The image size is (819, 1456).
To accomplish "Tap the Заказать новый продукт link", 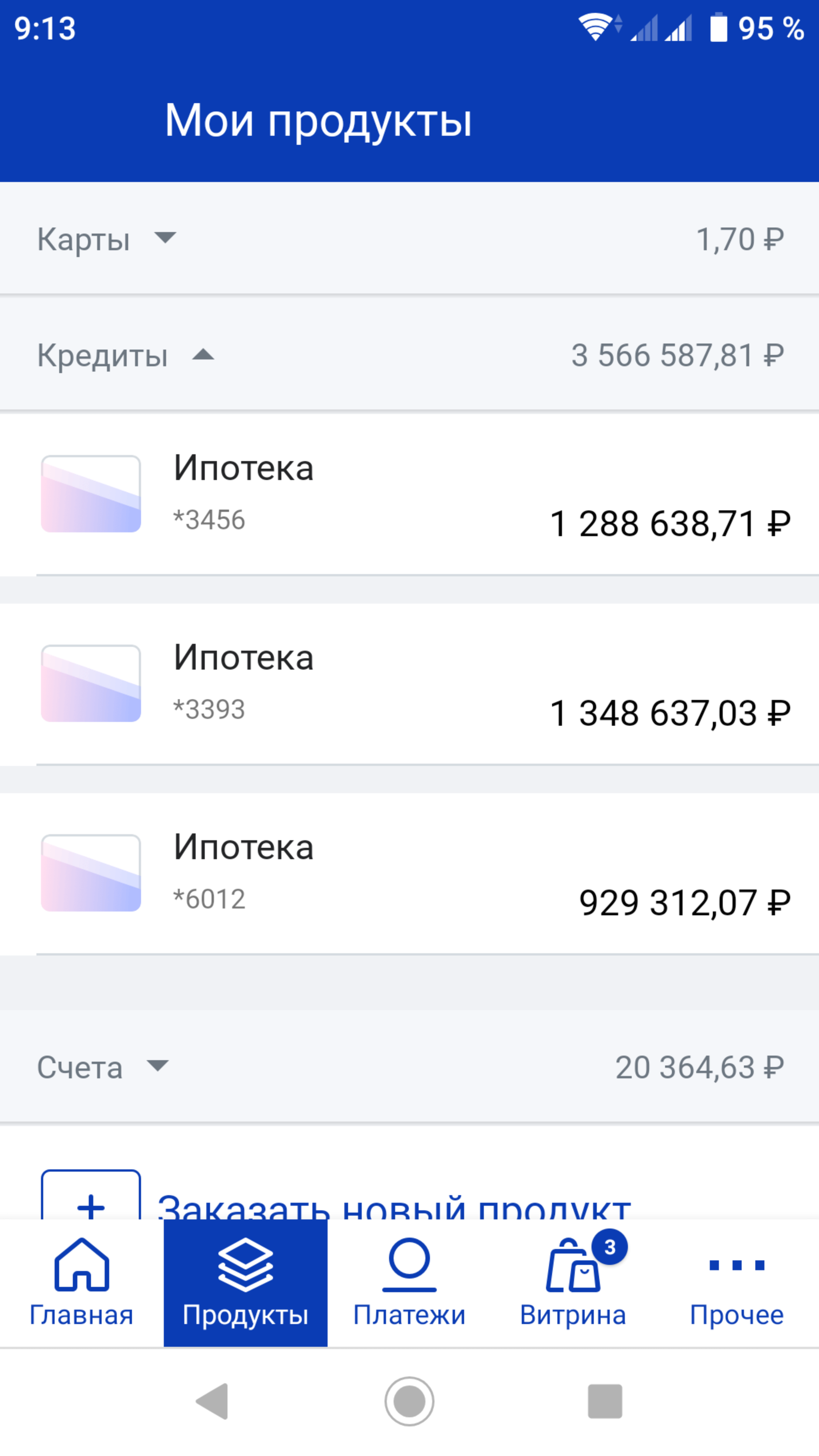I will (x=394, y=1205).
